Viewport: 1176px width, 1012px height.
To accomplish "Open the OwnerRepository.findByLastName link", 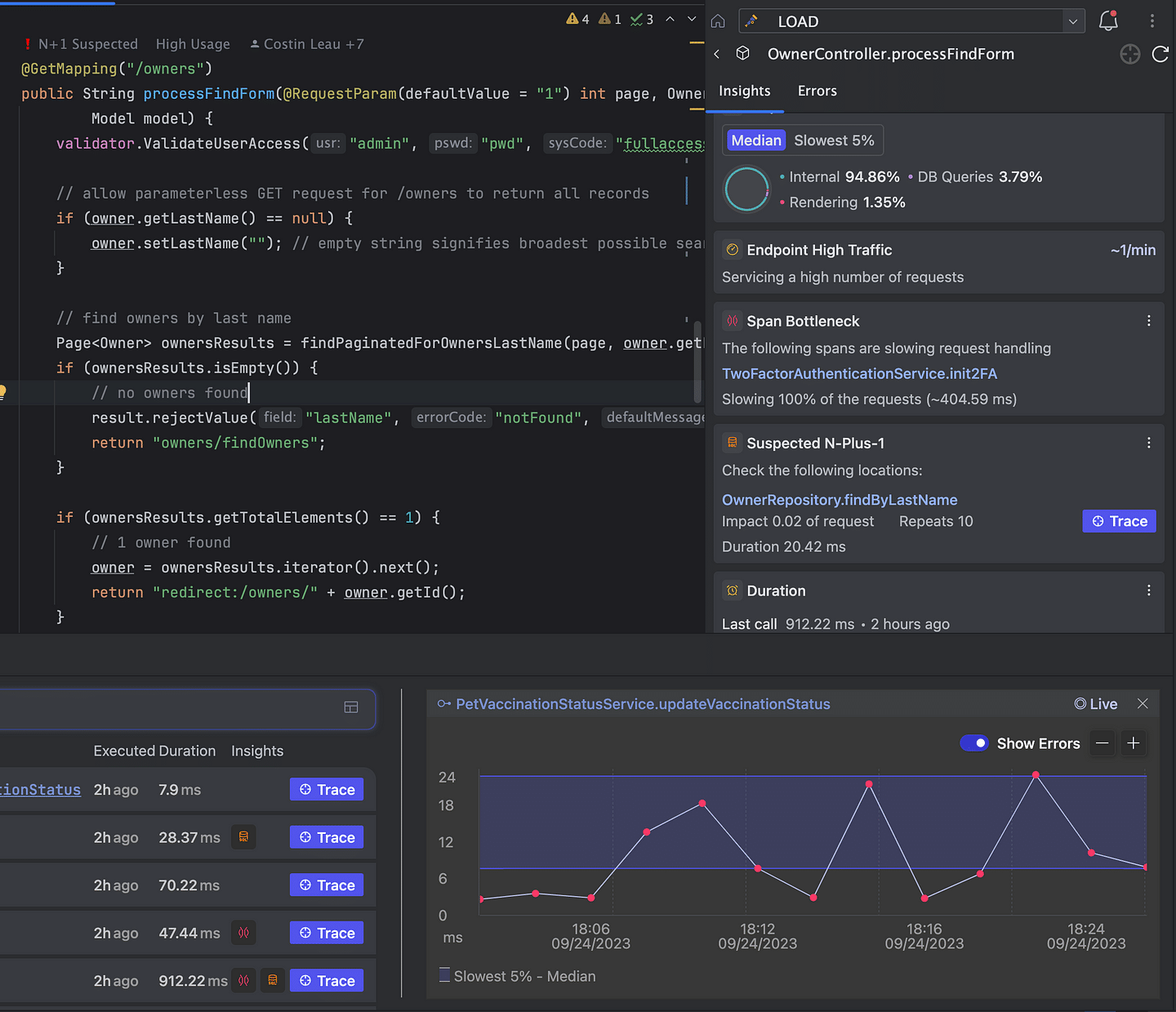I will (840, 500).
